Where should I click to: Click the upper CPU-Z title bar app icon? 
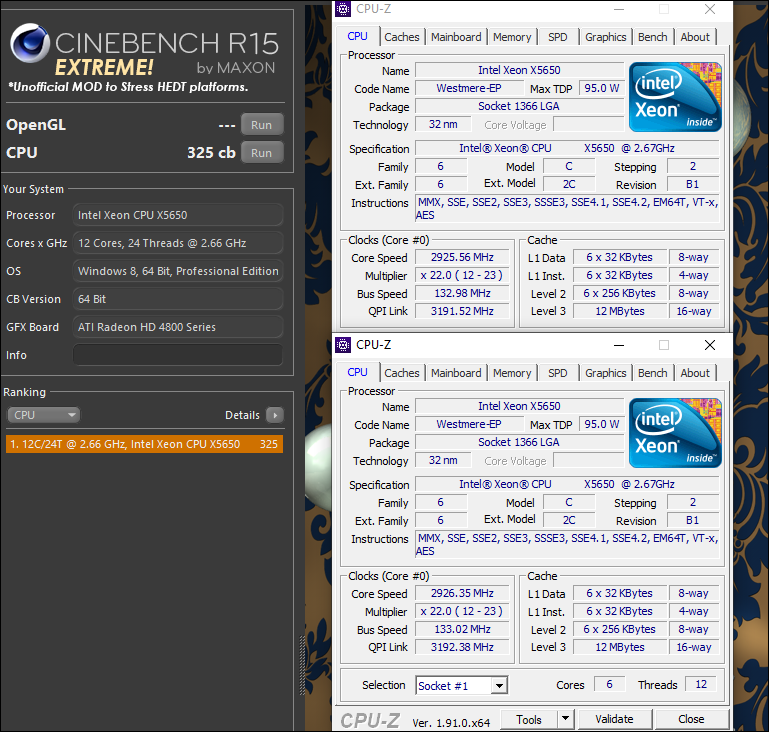(343, 9)
